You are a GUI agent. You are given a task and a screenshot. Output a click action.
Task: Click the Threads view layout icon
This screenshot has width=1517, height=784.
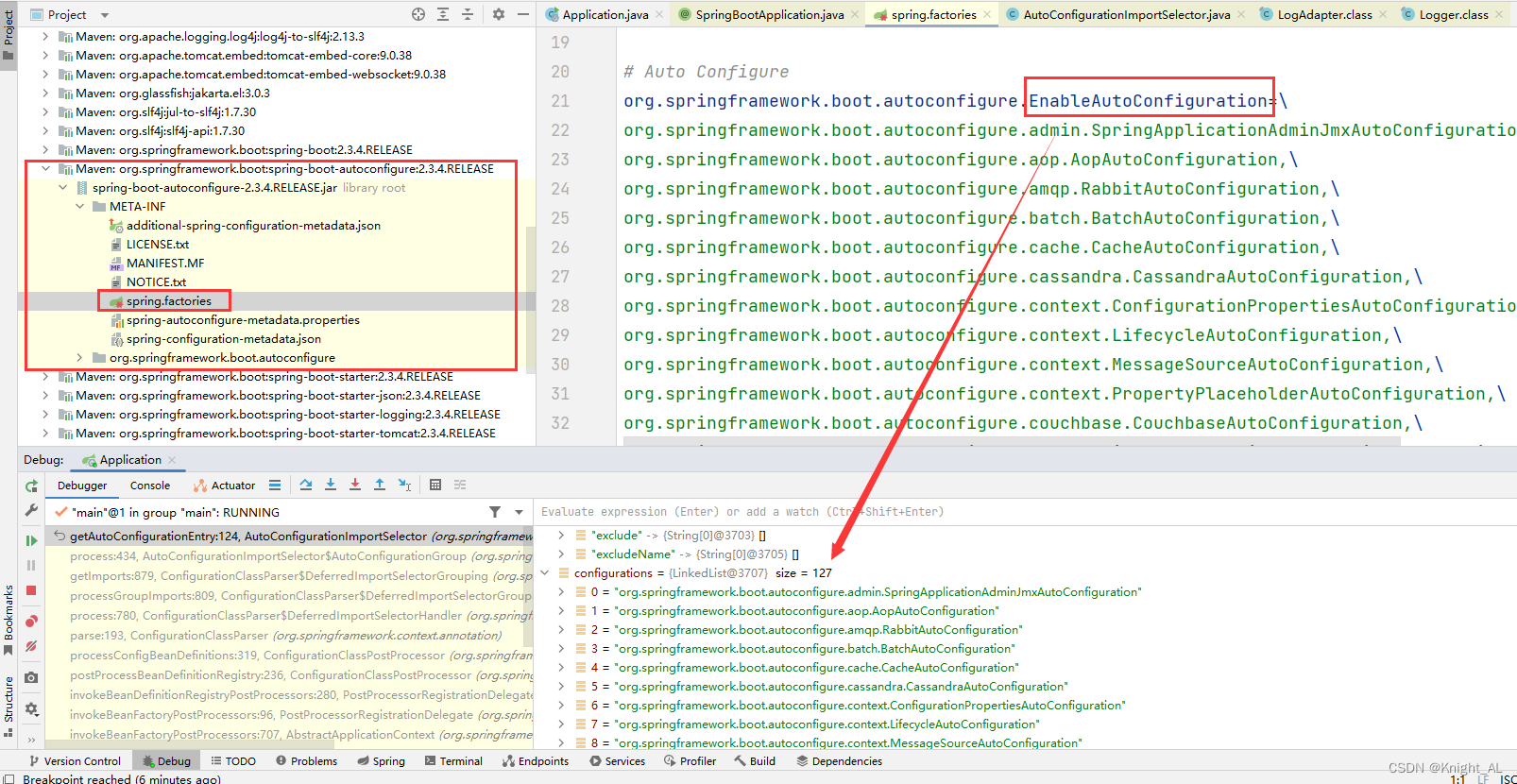(x=275, y=485)
